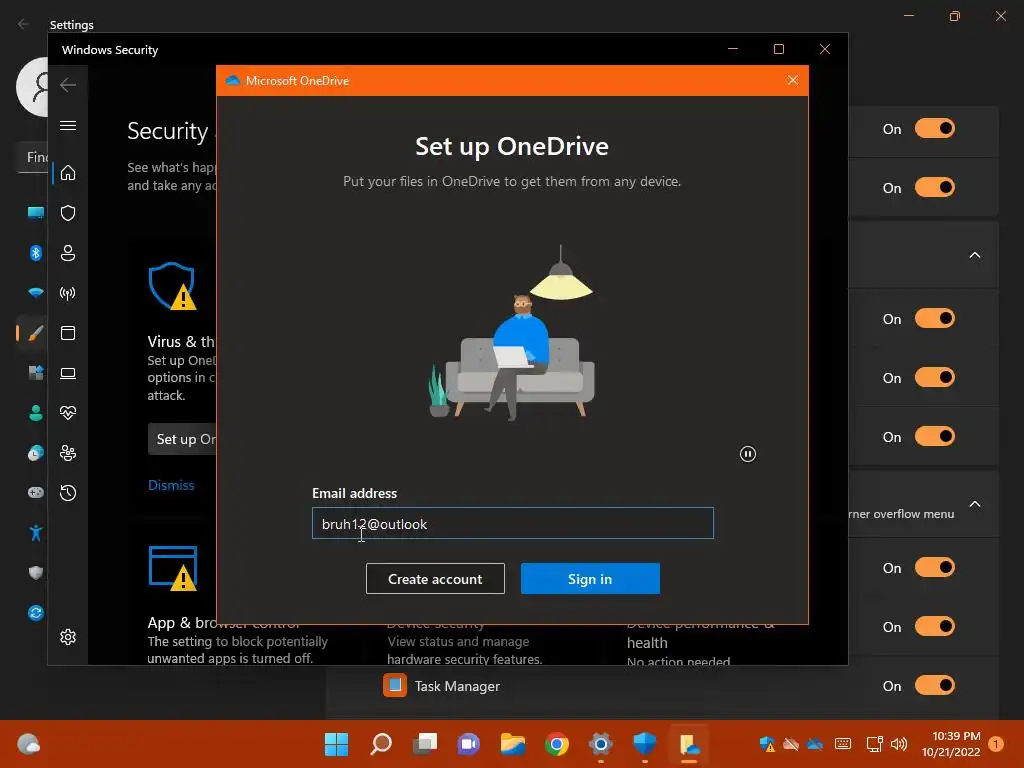Open Windows Security hamburger navigation menu
The height and width of the screenshot is (768, 1024).
pyautogui.click(x=68, y=125)
